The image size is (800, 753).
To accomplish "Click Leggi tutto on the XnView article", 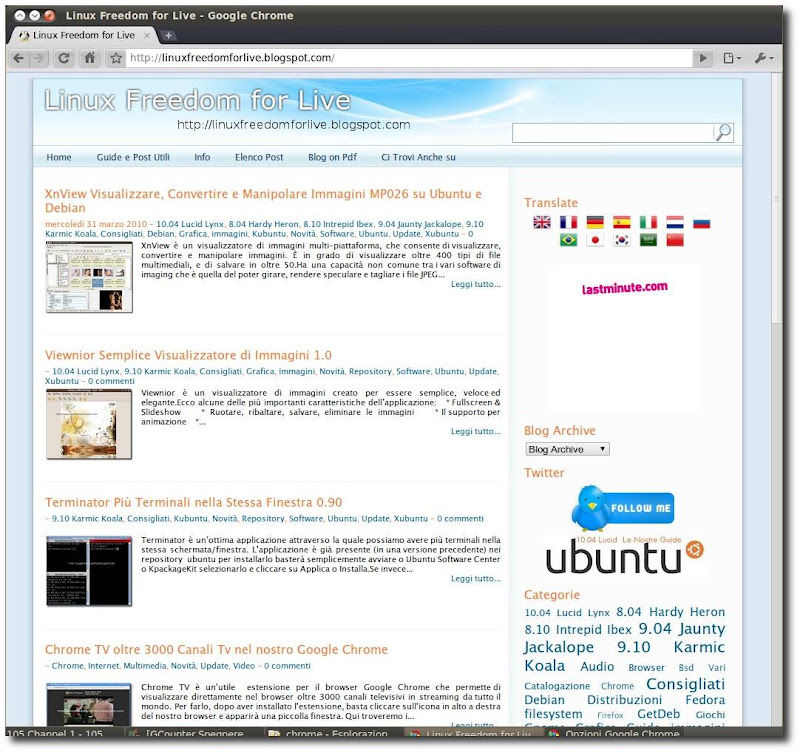I will [x=474, y=285].
